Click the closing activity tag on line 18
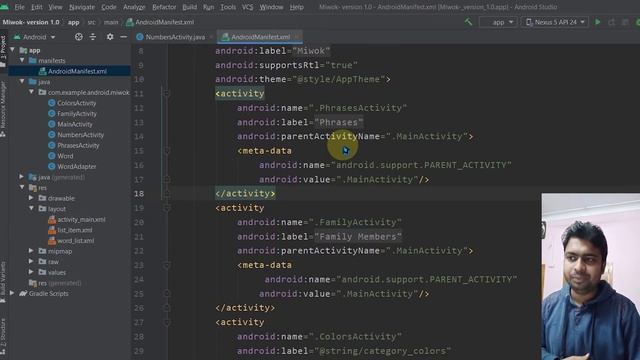The image size is (640, 360). pyautogui.click(x=245, y=193)
